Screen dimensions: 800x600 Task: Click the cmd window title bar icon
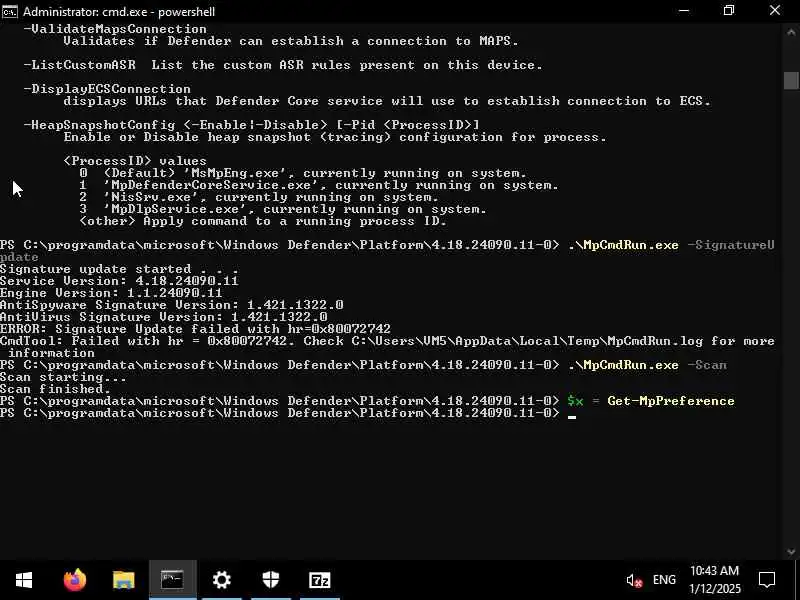pyautogui.click(x=10, y=11)
